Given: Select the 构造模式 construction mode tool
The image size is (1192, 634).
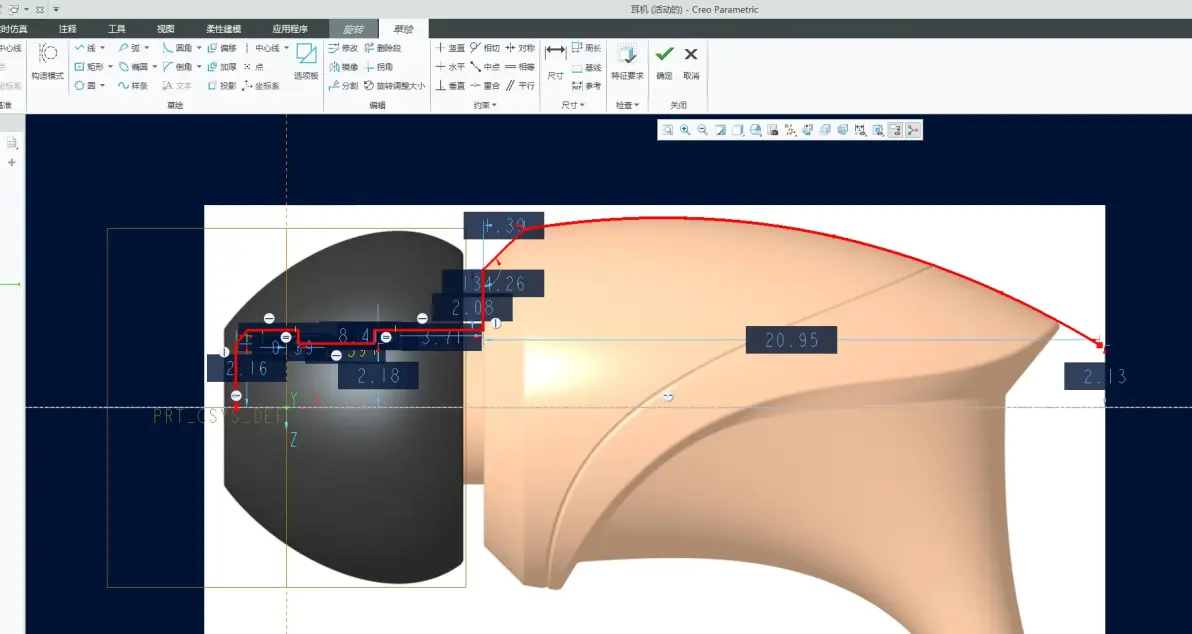Looking at the screenshot, I should pos(47,62).
